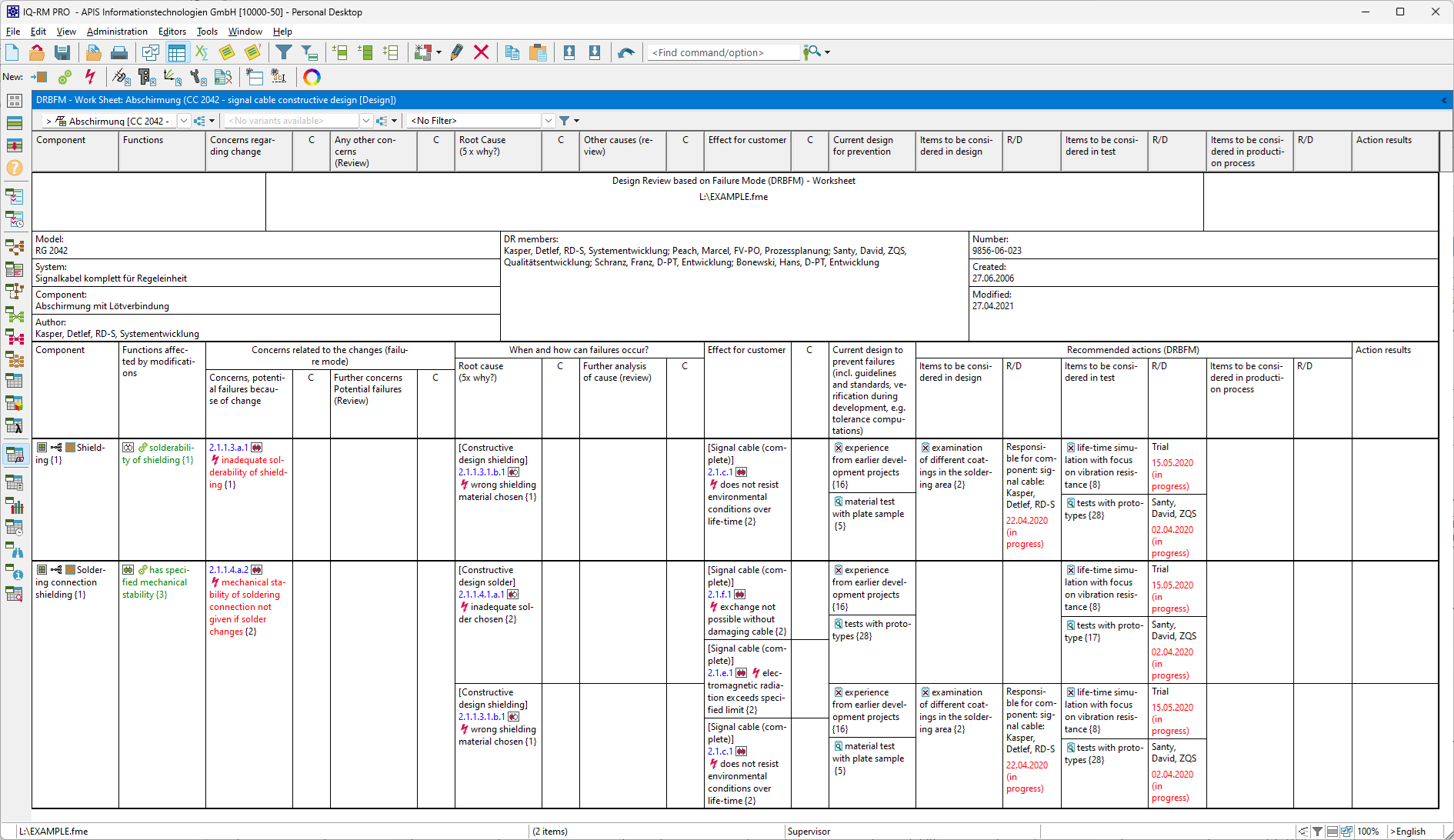Expand dropdown arrow beside the search icon

828,52
